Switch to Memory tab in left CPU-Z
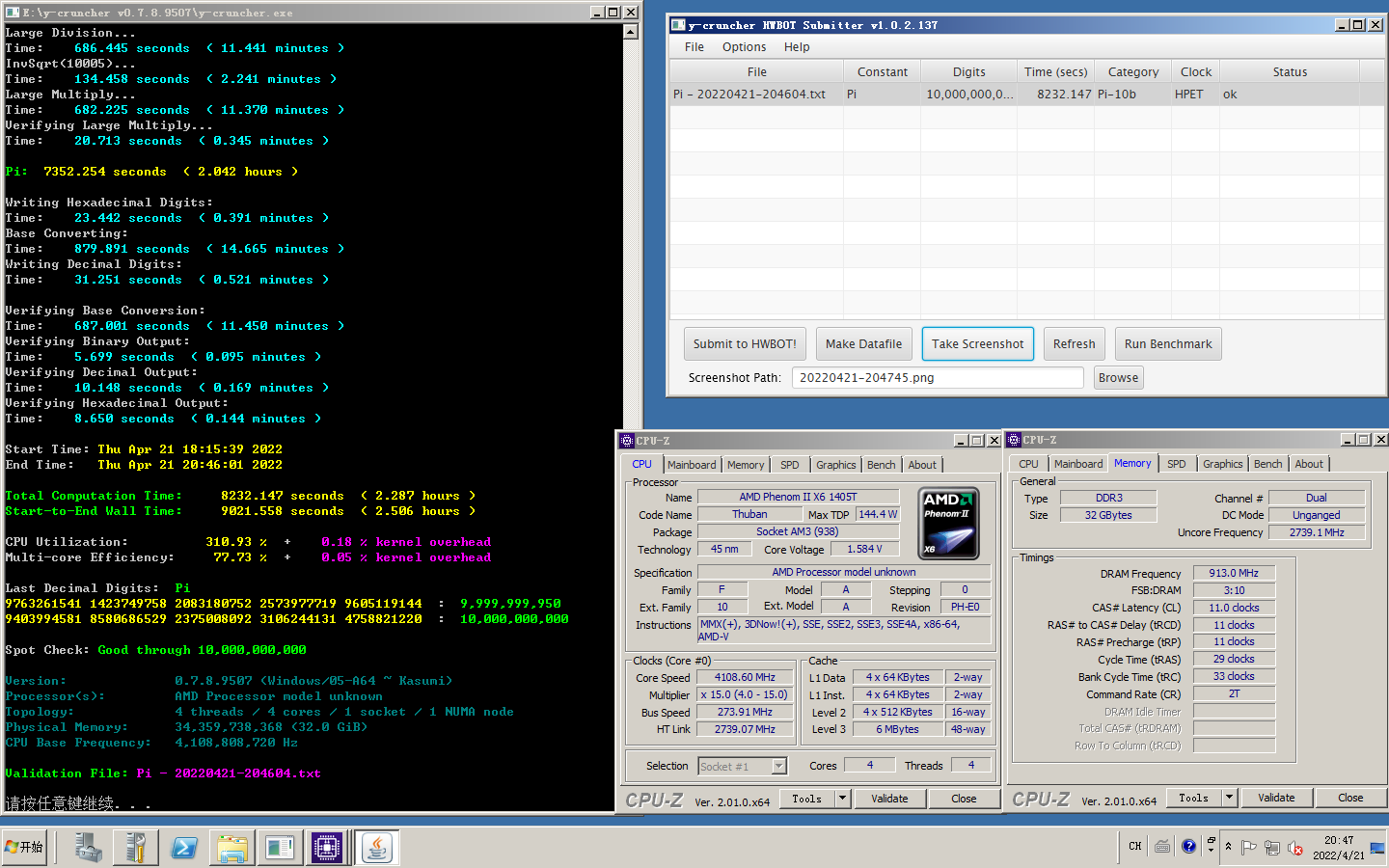 coord(746,465)
